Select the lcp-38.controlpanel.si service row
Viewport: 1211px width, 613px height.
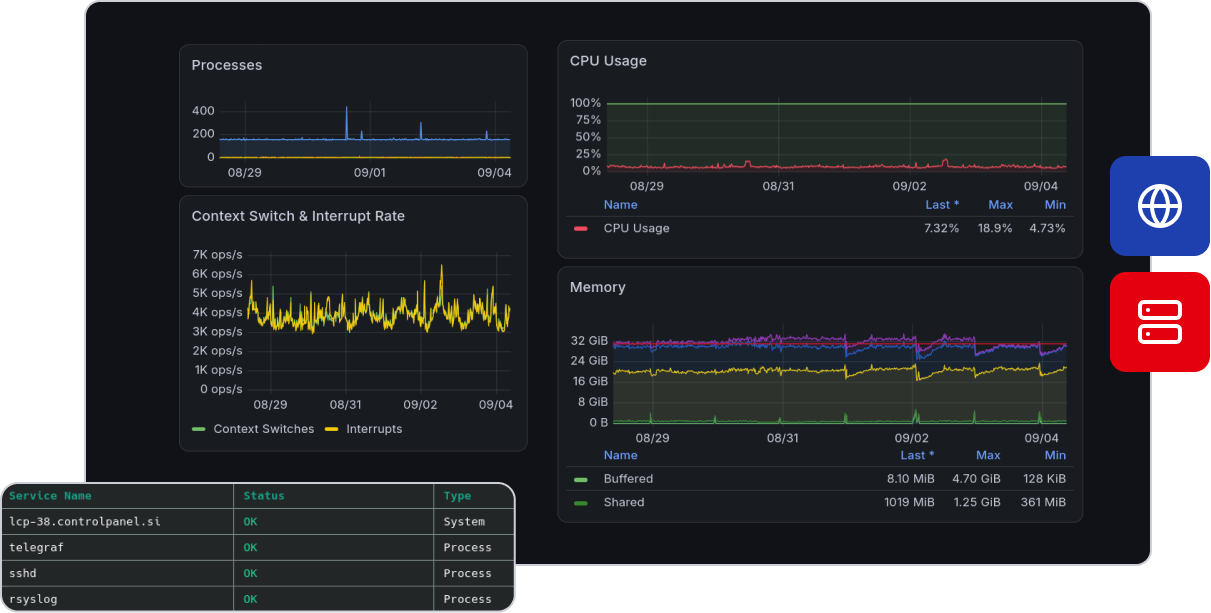pyautogui.click(x=258, y=522)
